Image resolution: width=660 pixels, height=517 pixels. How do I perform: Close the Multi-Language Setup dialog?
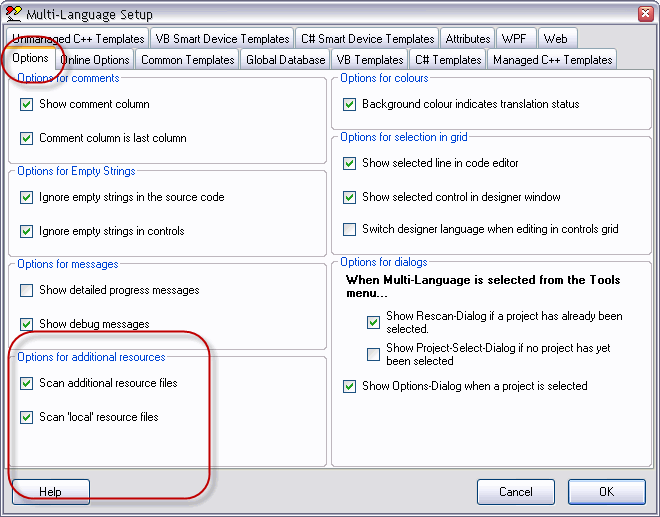642,13
